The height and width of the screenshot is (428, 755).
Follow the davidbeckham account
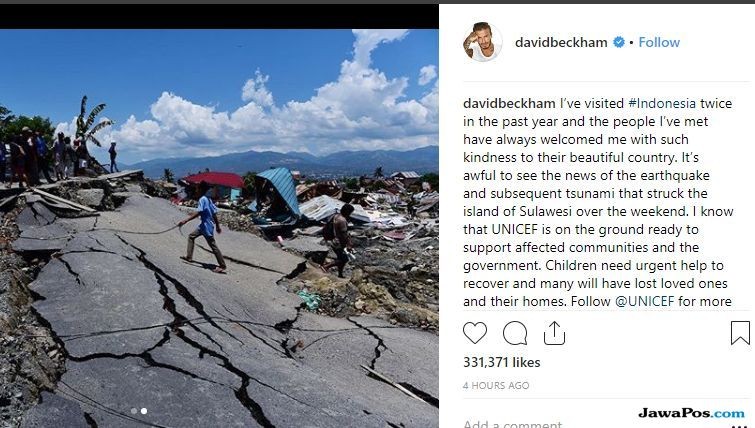(659, 42)
